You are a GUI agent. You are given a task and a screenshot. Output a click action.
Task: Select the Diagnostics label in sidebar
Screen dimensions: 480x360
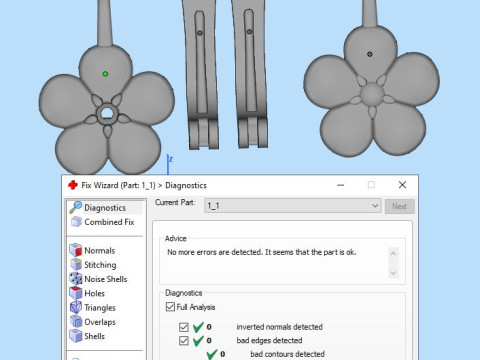pyautogui.click(x=105, y=208)
